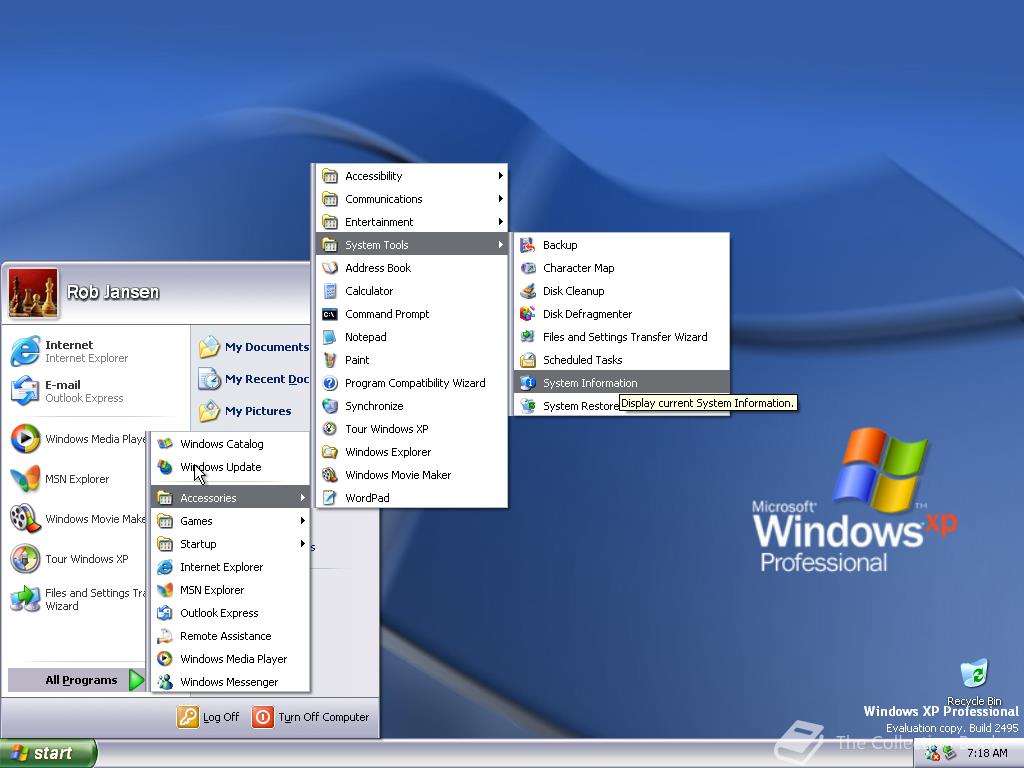Image resolution: width=1024 pixels, height=768 pixels.
Task: Select Accessibility folder menu item
Action: pyautogui.click(x=411, y=176)
